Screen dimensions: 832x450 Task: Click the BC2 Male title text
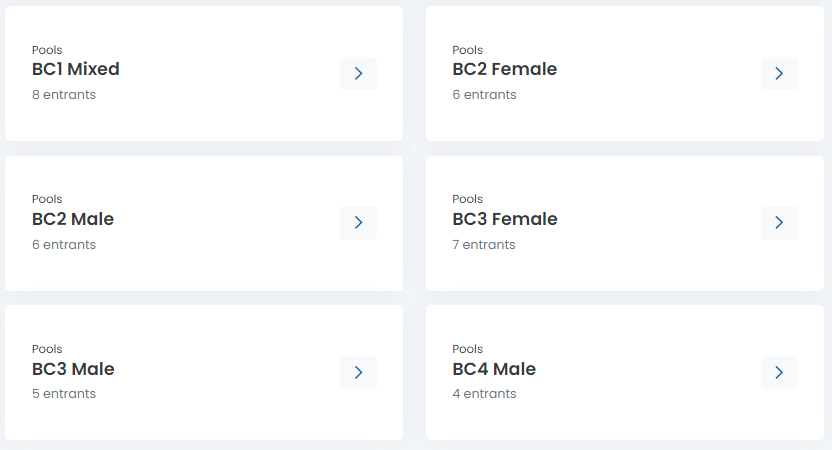coord(73,219)
